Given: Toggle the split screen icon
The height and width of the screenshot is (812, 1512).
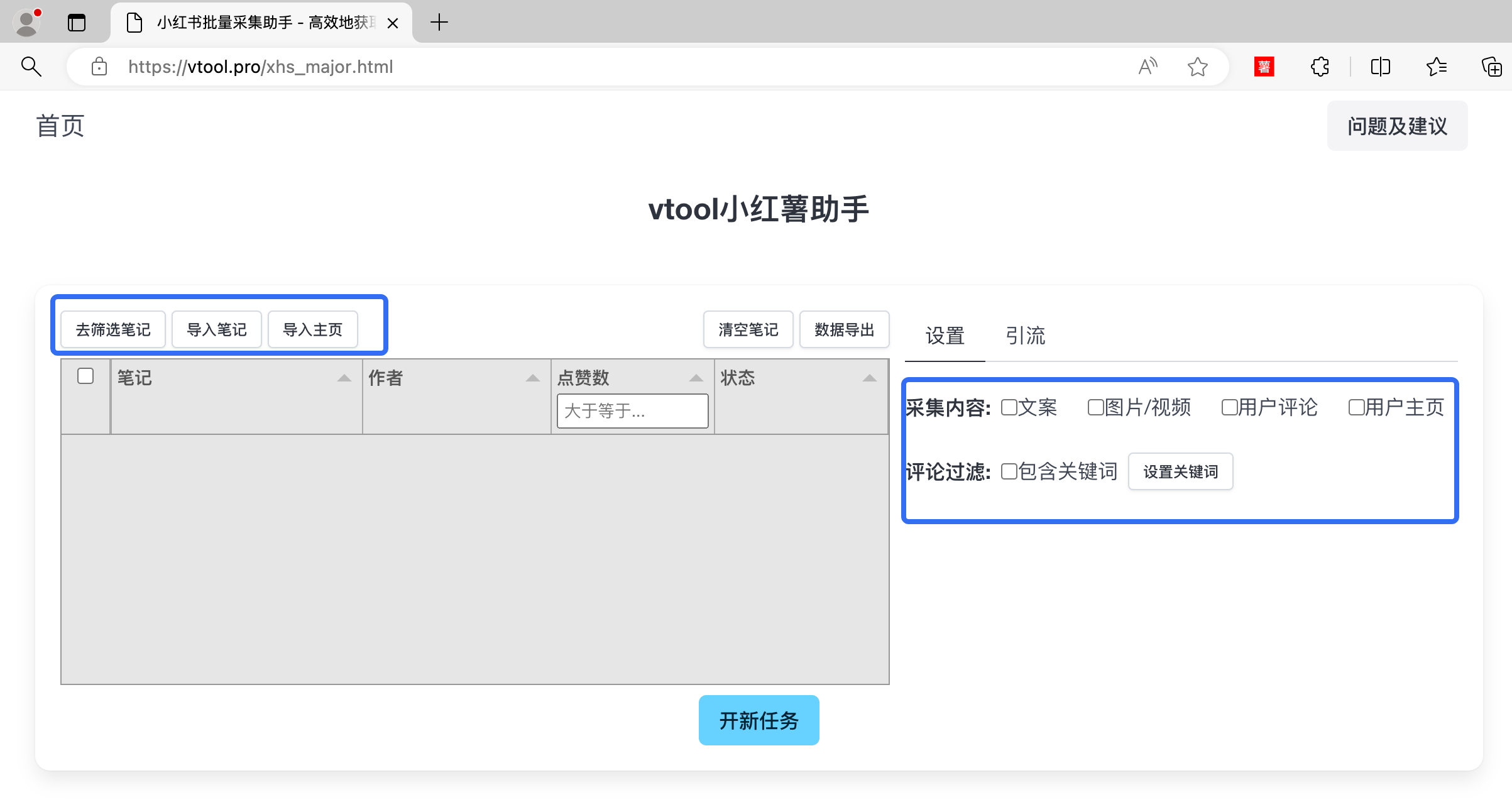Looking at the screenshot, I should click(1381, 67).
